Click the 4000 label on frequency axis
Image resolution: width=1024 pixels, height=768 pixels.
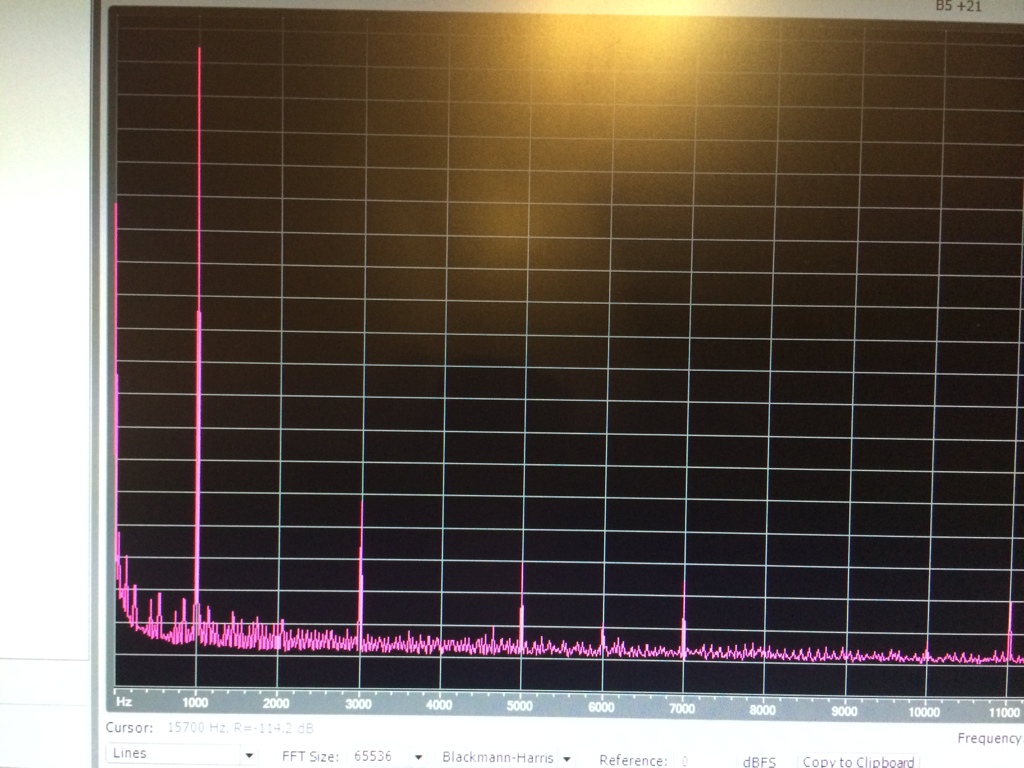click(439, 705)
